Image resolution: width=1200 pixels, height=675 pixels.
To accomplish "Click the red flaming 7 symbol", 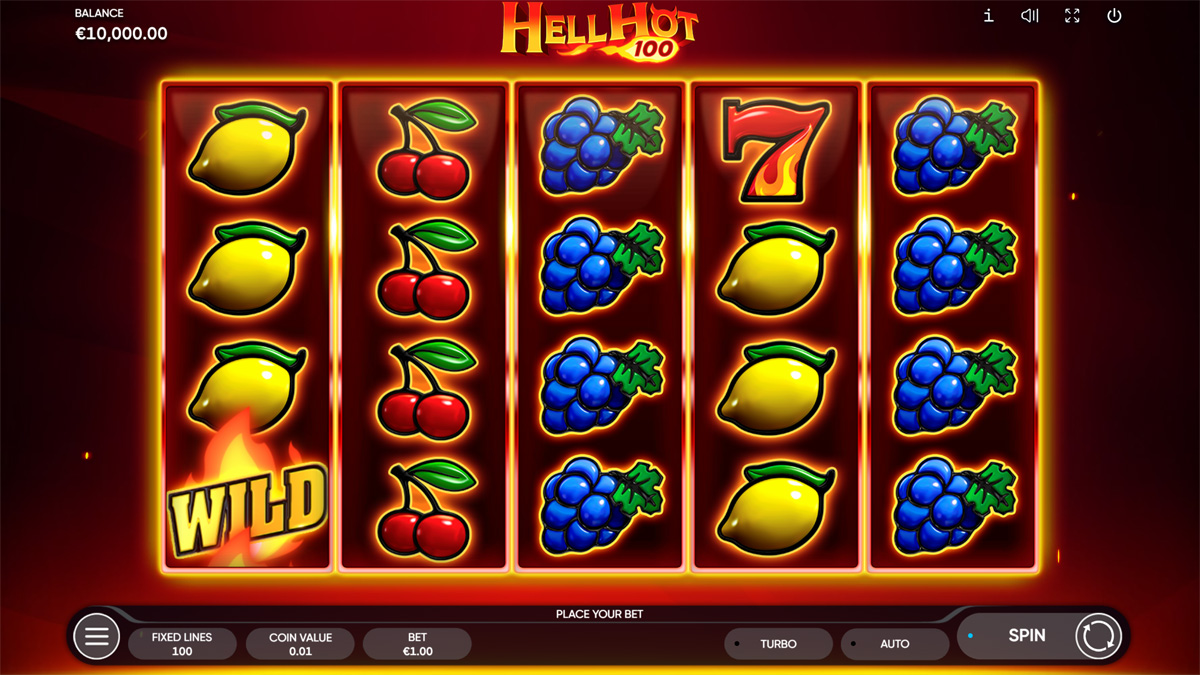I will pos(776,149).
